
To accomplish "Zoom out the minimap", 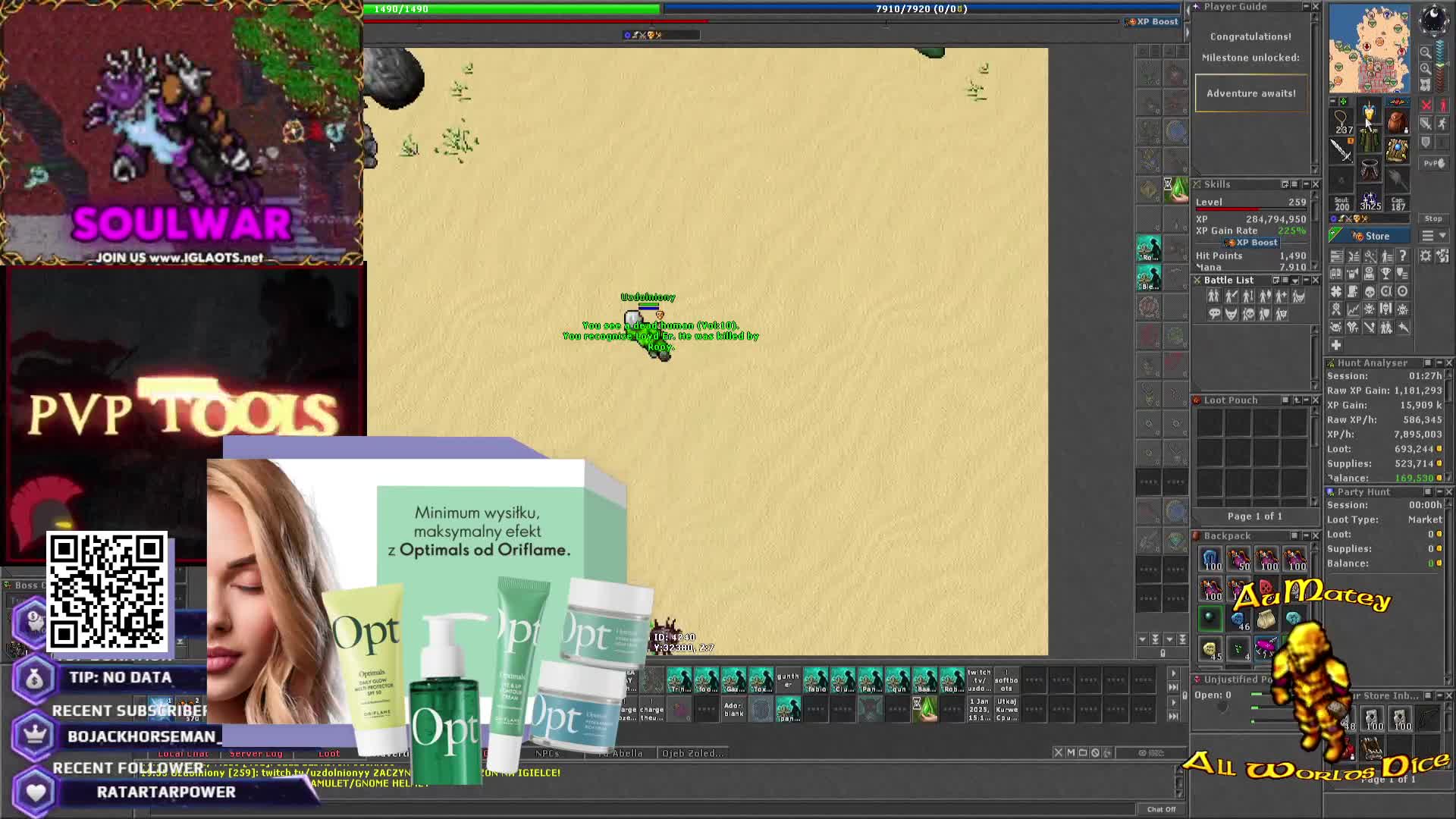I will (1426, 53).
